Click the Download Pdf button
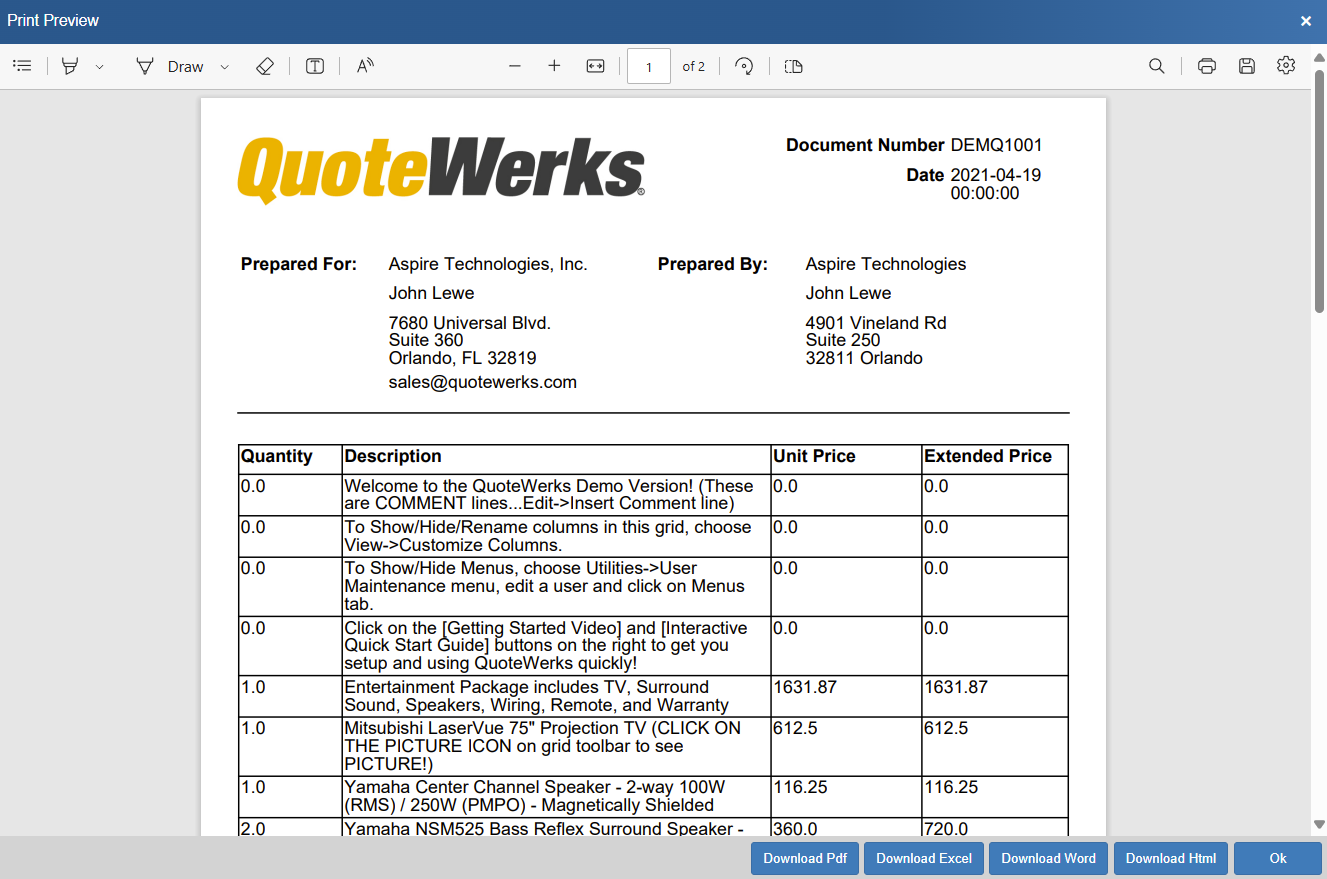 [x=805, y=858]
